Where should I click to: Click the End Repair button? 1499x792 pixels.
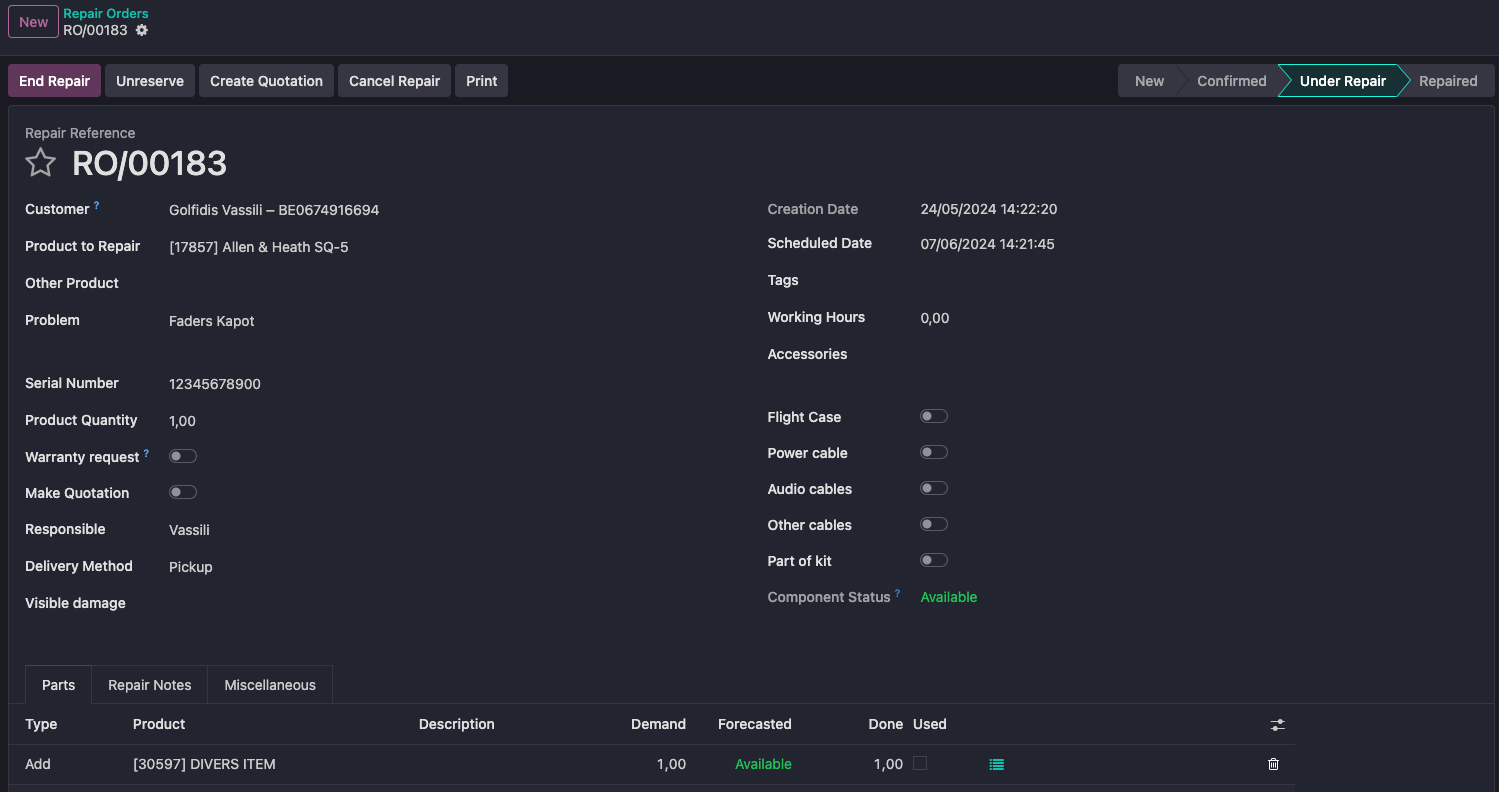click(x=54, y=81)
